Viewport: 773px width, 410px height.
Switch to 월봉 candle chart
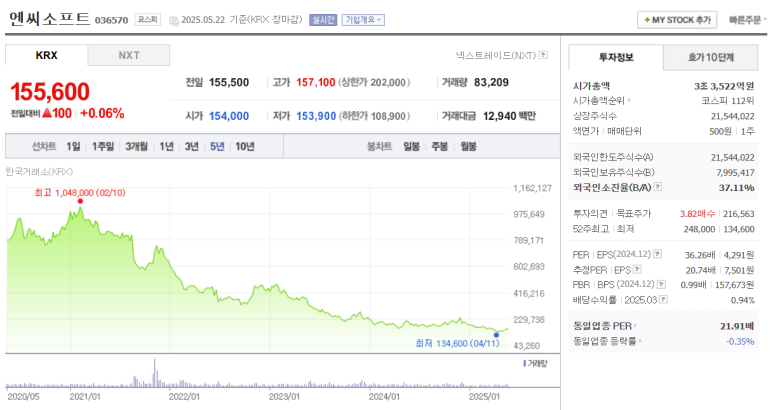tap(468, 146)
